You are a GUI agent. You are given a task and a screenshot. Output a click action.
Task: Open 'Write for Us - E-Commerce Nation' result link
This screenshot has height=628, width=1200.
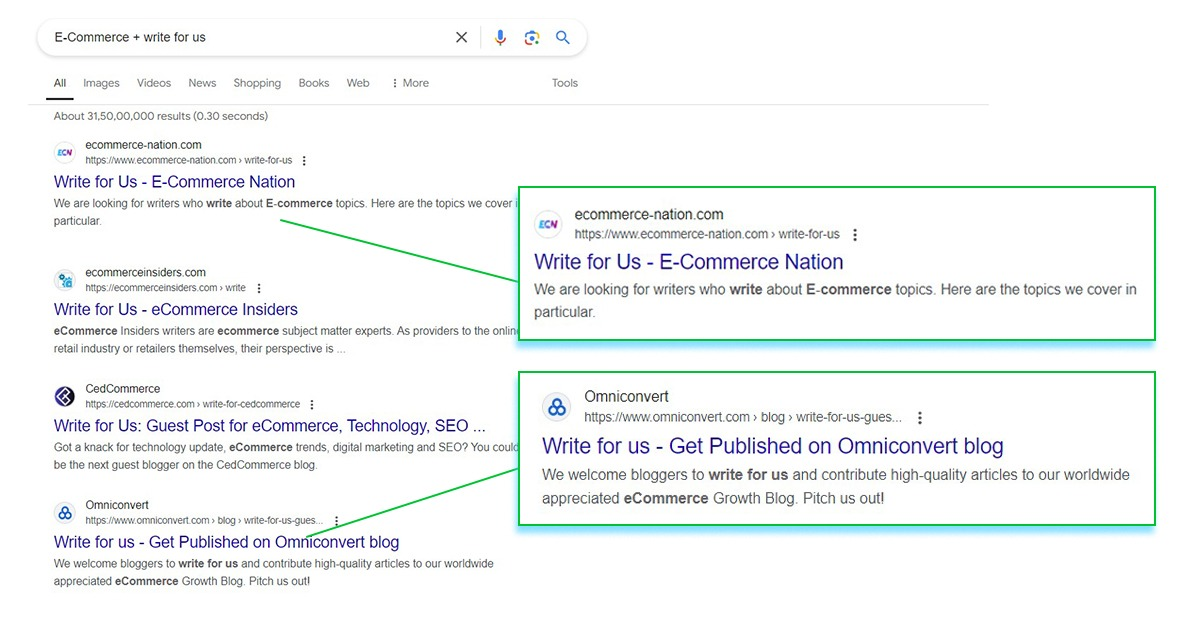pos(175,182)
